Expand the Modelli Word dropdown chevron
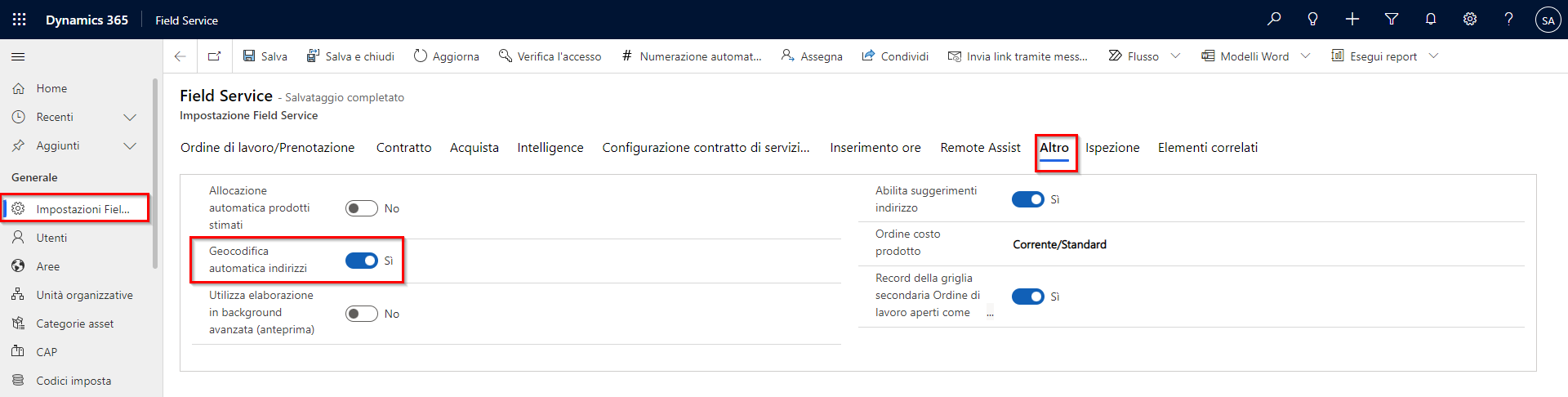The width and height of the screenshot is (1568, 397). [1305, 56]
